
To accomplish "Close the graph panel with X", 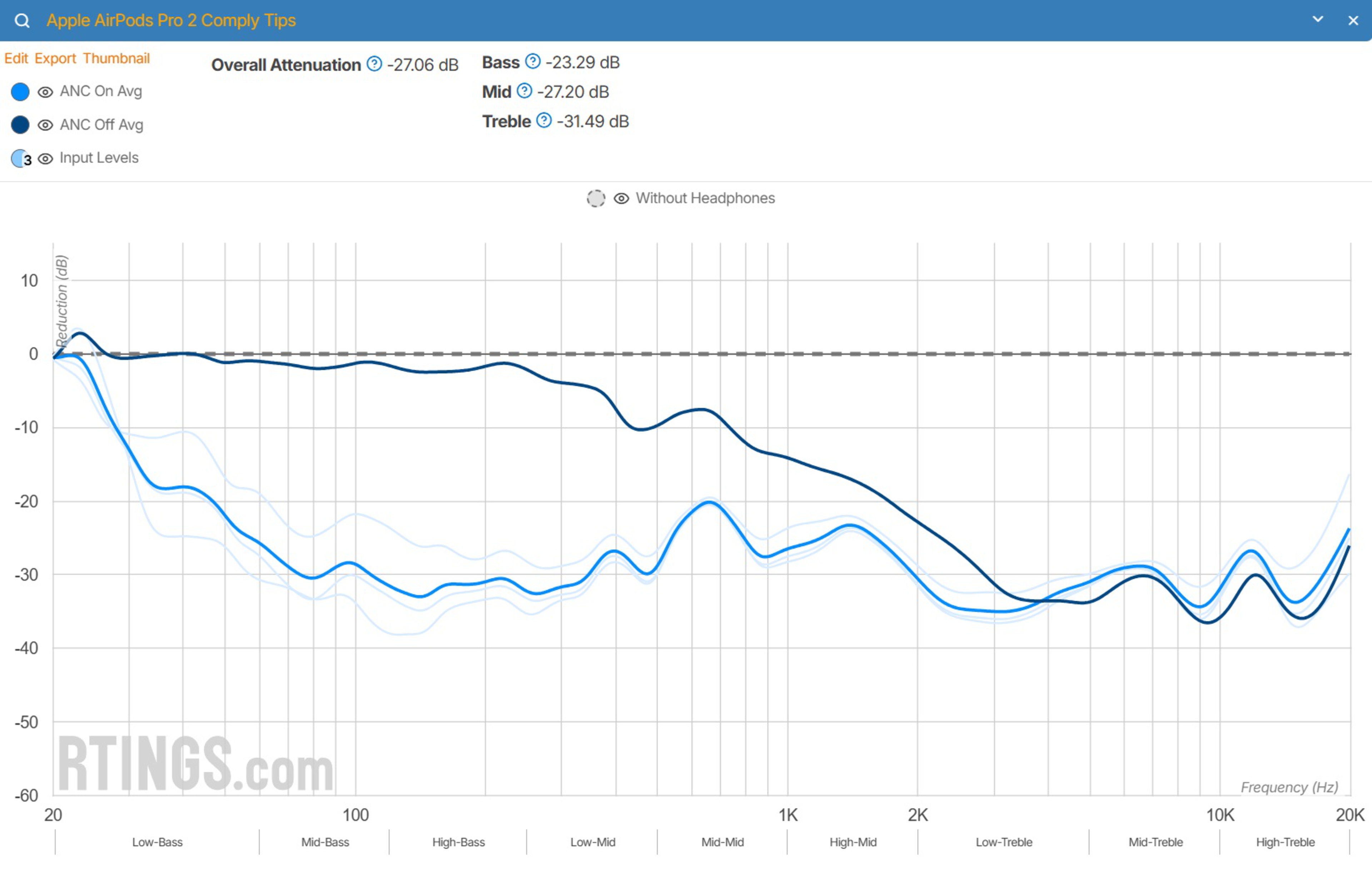I will [x=1353, y=20].
